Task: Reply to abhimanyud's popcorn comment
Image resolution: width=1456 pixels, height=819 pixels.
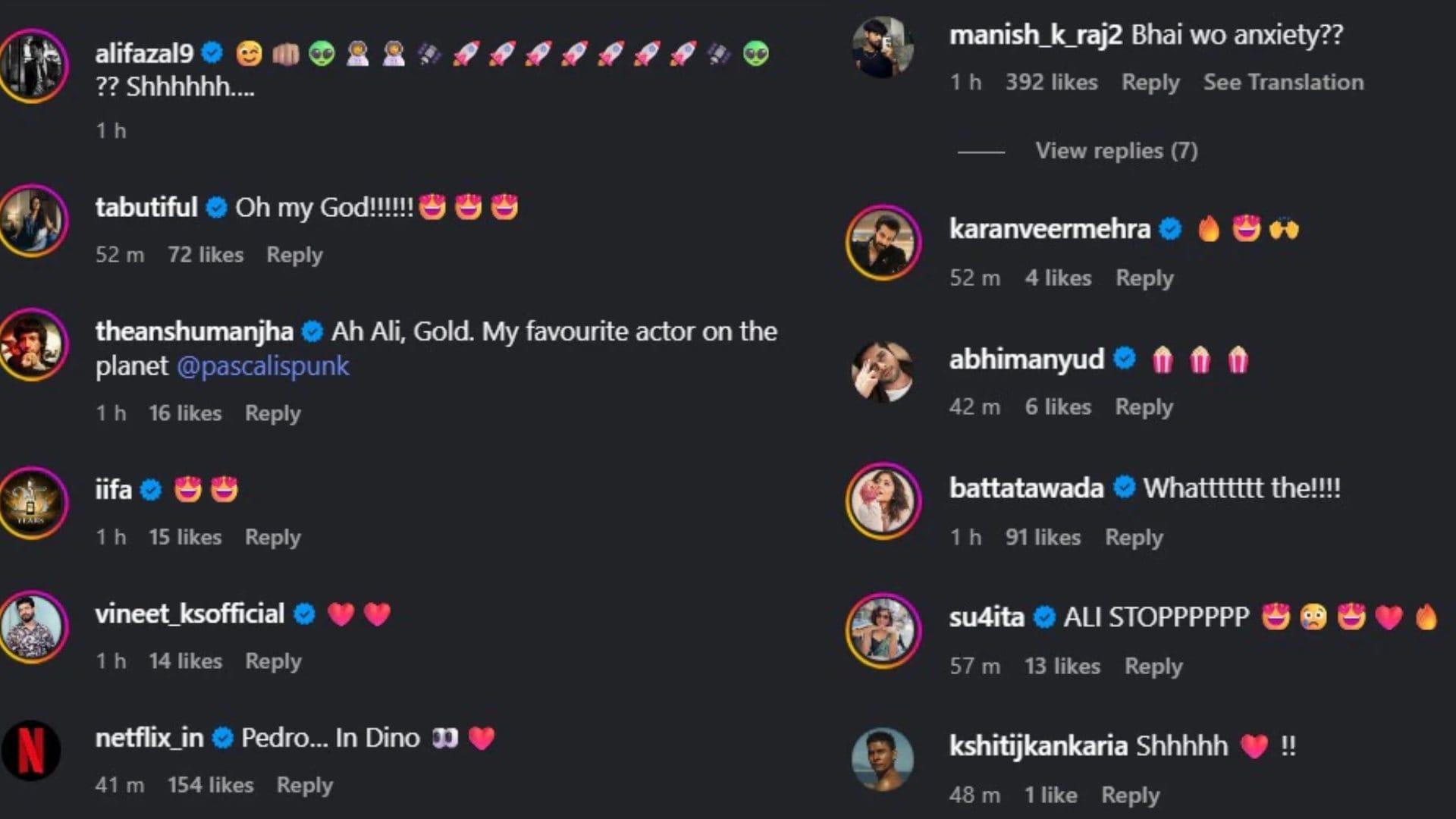Action: (x=1144, y=406)
